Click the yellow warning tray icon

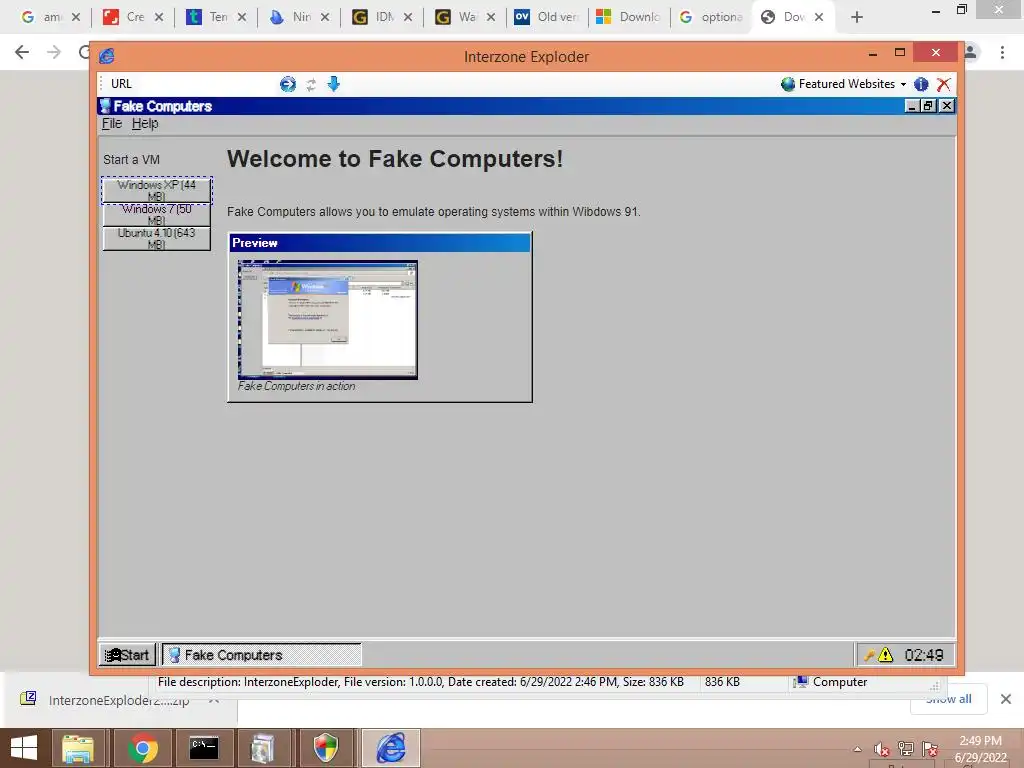pyautogui.click(x=886, y=654)
